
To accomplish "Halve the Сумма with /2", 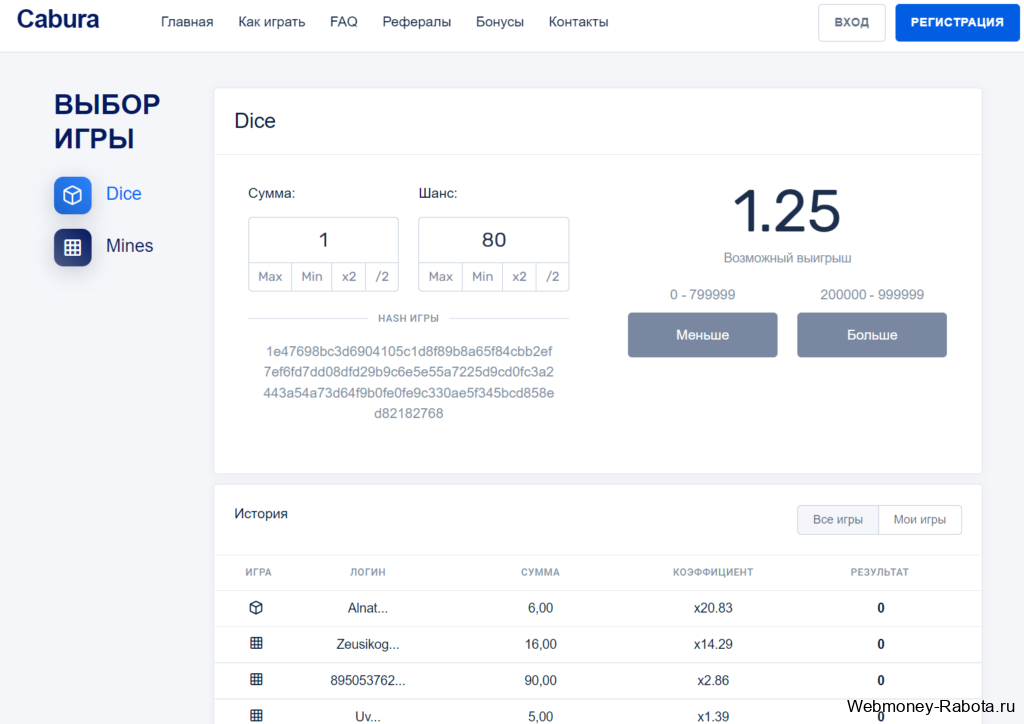I will (x=382, y=277).
